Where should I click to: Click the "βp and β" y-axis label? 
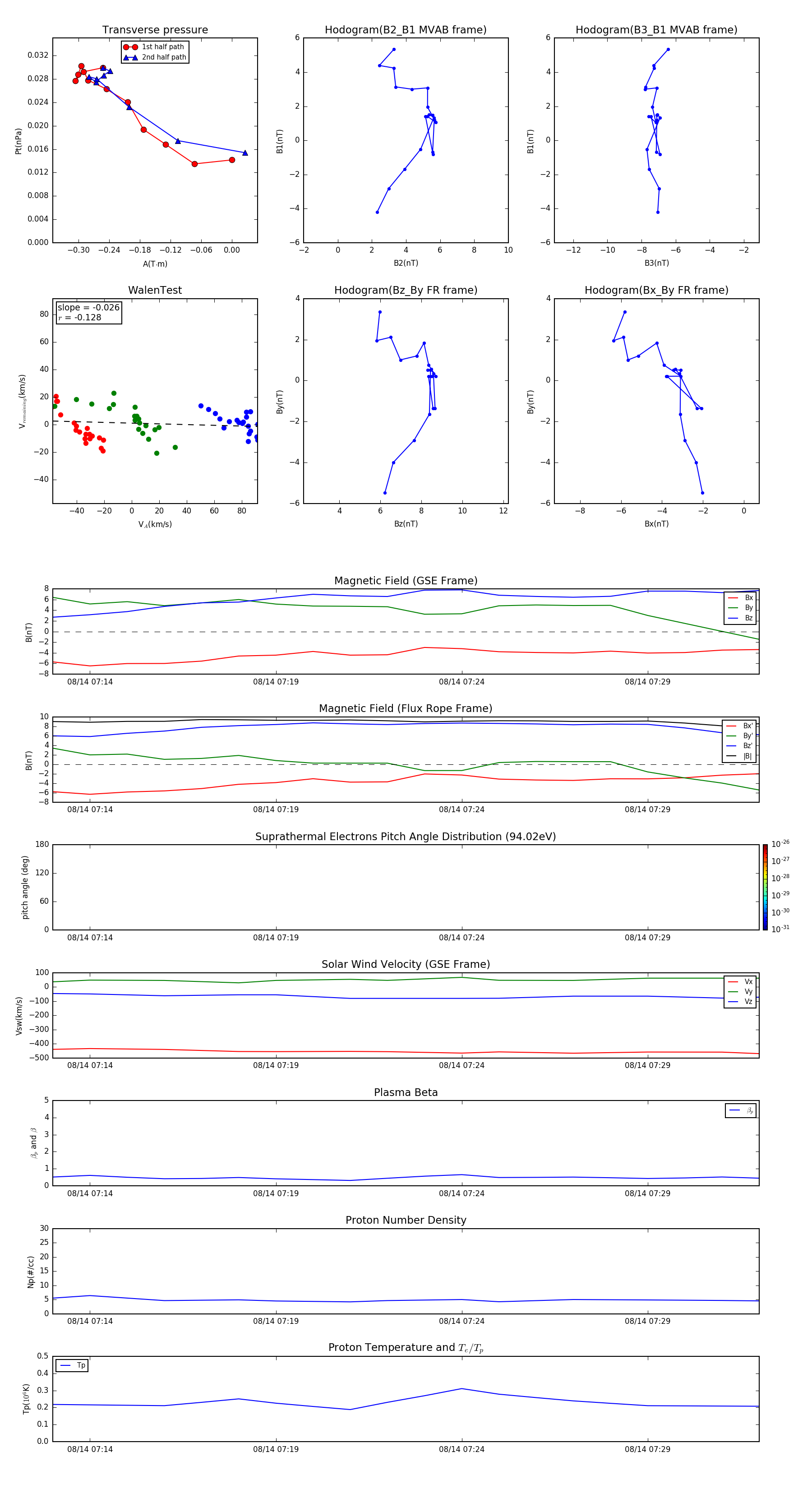[33, 1143]
